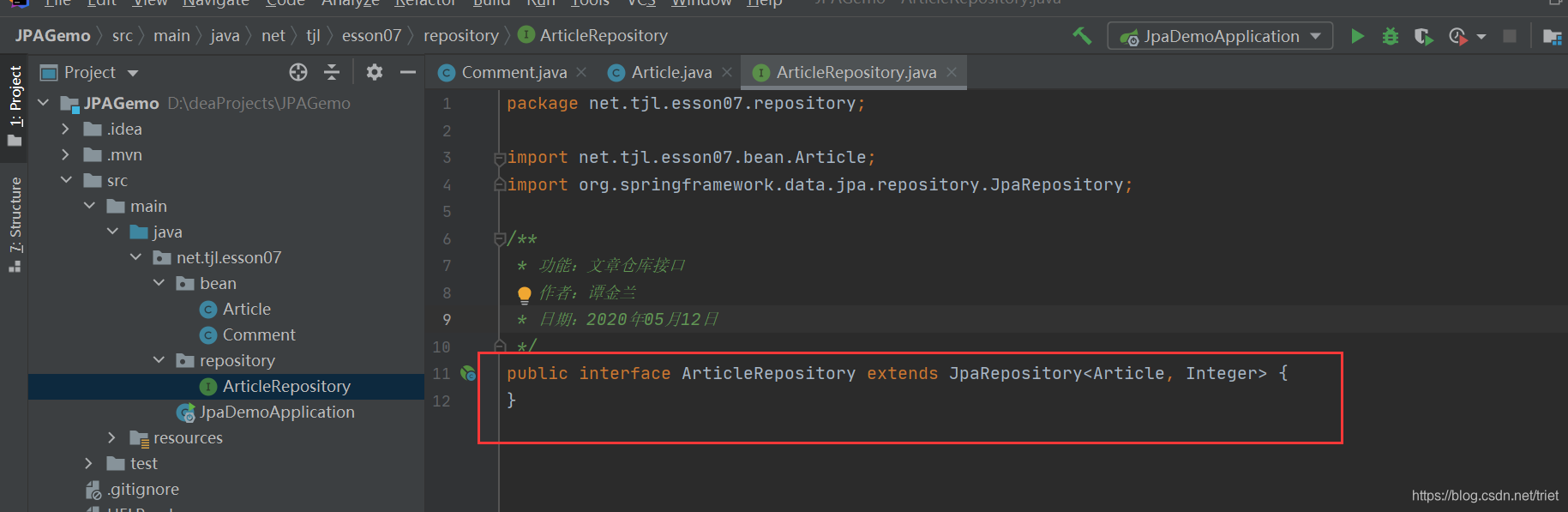Image resolution: width=1568 pixels, height=512 pixels.
Task: Click the intention lightbulb on line 8
Action: coord(525,294)
